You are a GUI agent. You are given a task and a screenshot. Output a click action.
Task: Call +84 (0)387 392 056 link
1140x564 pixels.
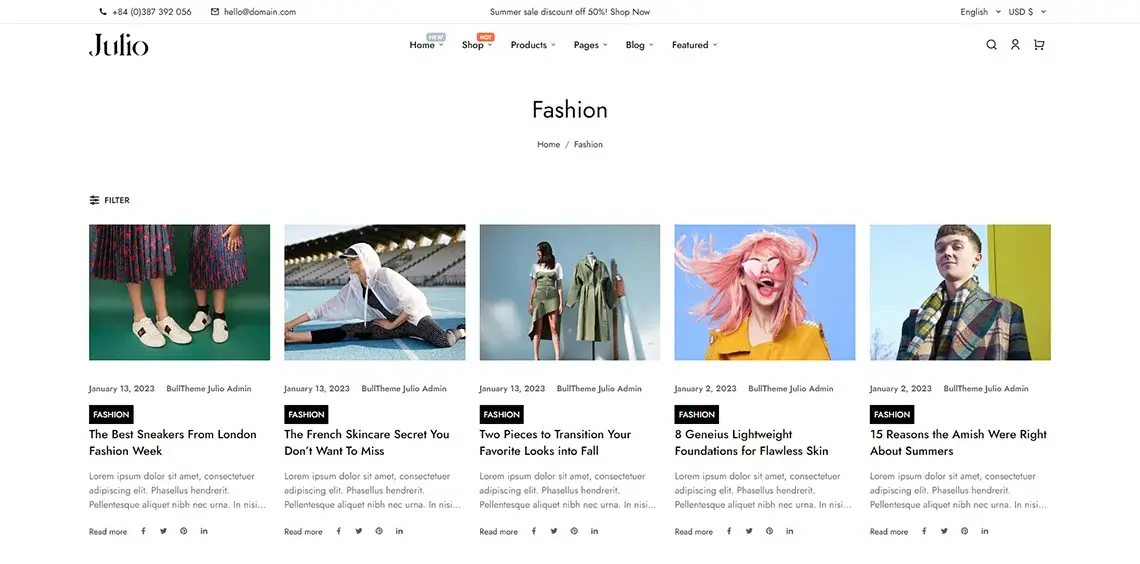pos(152,12)
